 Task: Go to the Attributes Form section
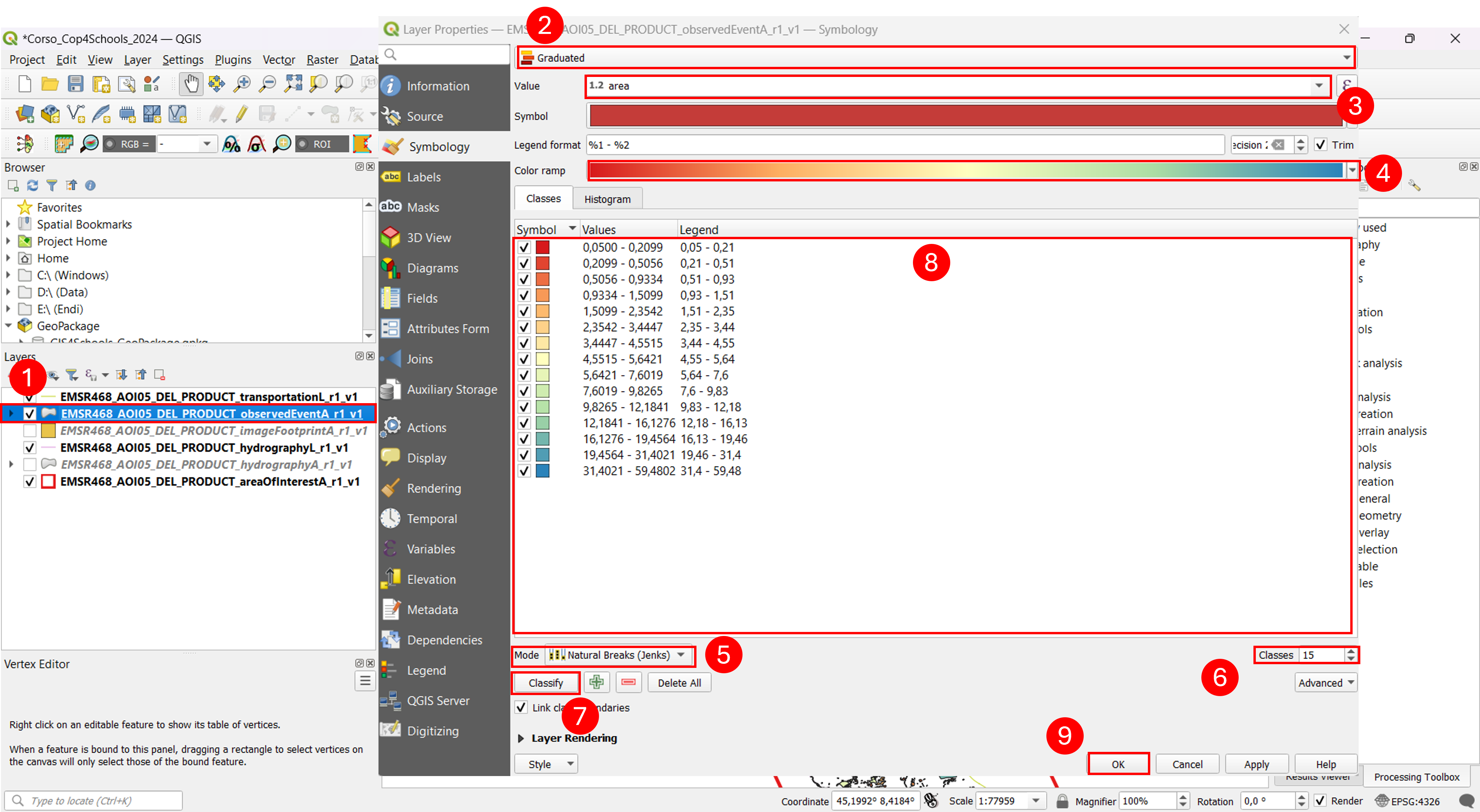pos(447,329)
